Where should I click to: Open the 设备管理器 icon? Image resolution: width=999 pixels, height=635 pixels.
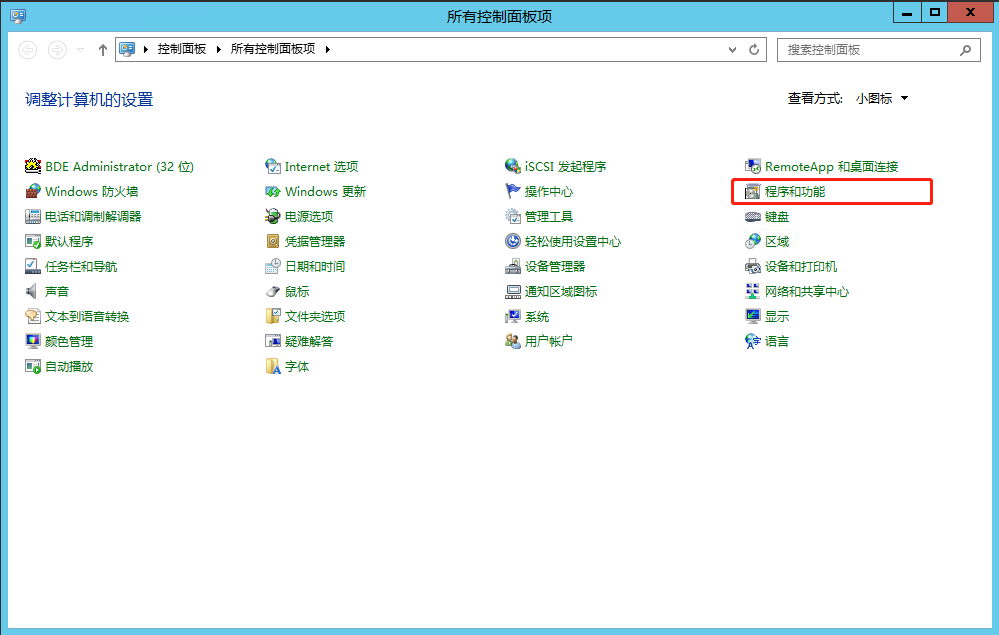pos(513,267)
